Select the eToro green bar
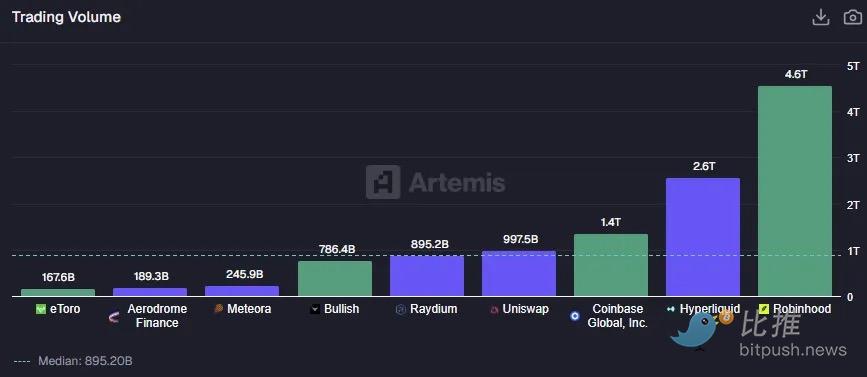867x377 pixels. coord(58,292)
